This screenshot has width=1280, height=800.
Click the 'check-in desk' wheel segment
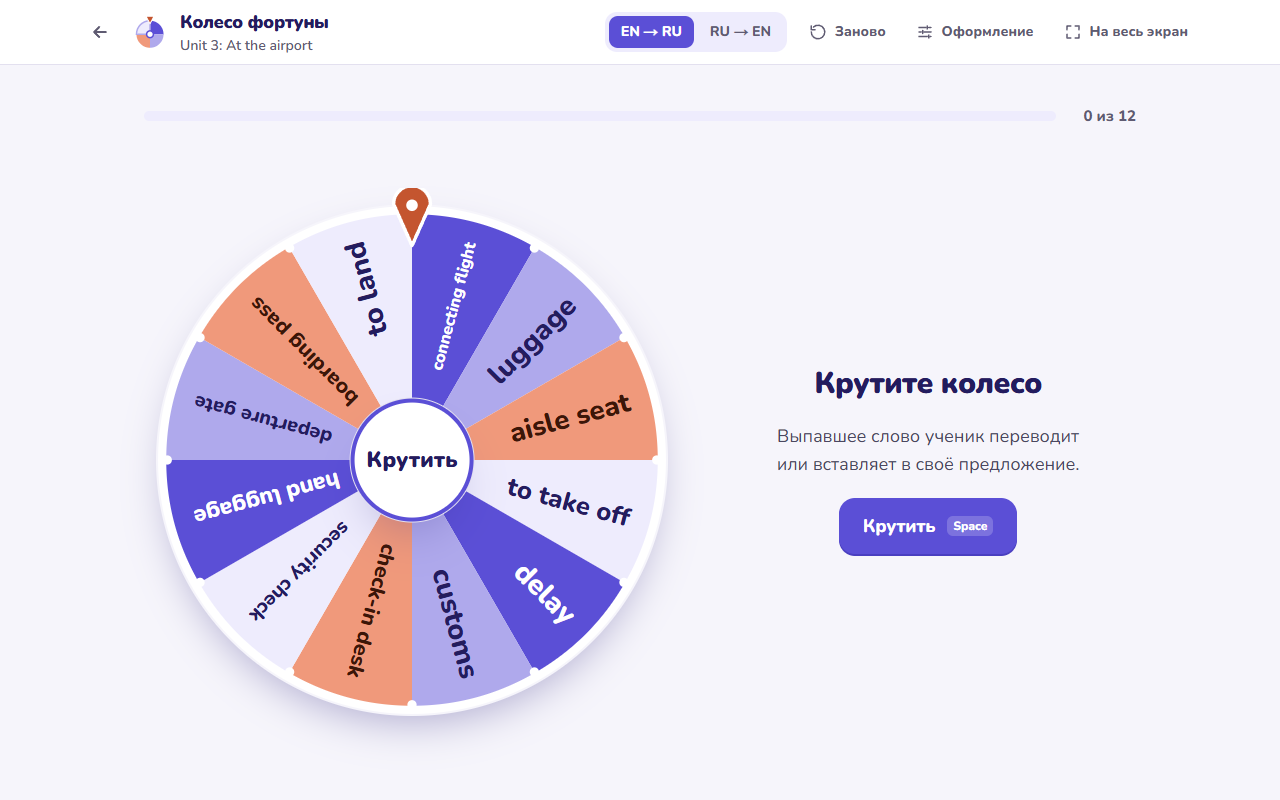pyautogui.click(x=368, y=610)
